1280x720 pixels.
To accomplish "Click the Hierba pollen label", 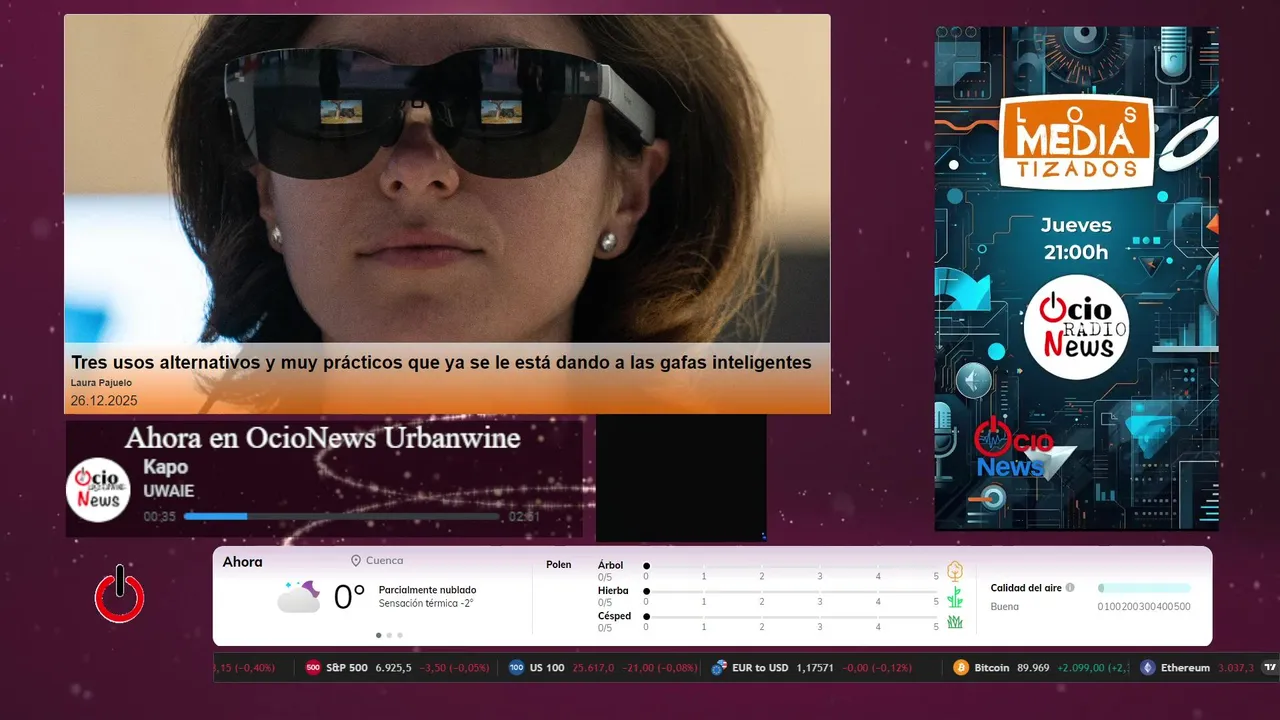I will 613,591.
